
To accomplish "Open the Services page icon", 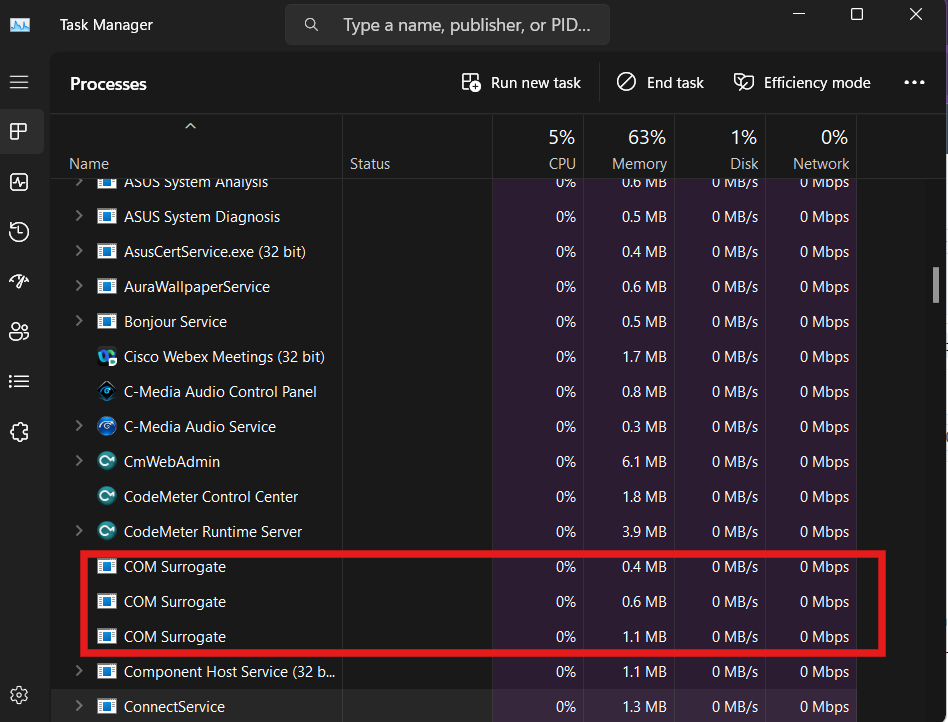I will click(19, 432).
